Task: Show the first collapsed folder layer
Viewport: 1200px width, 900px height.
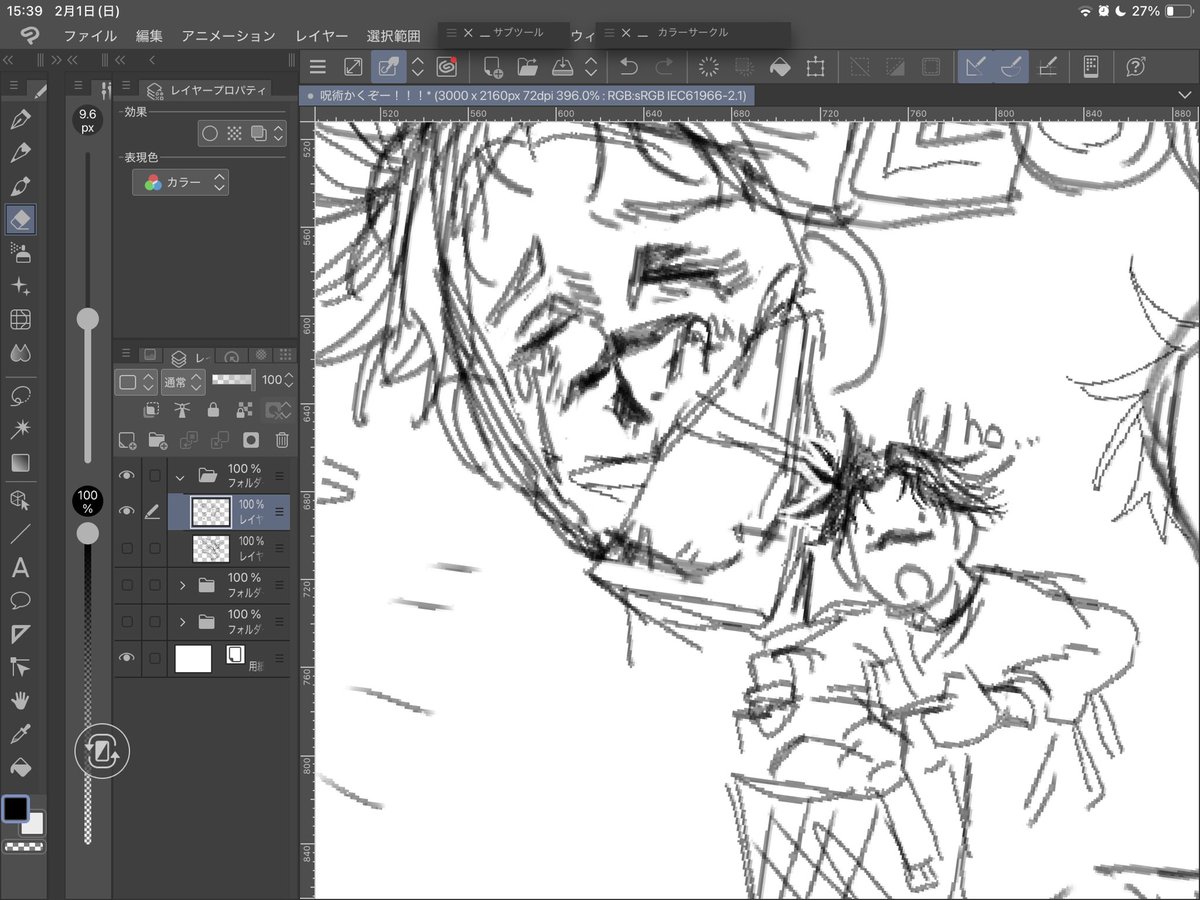Action: (126, 585)
